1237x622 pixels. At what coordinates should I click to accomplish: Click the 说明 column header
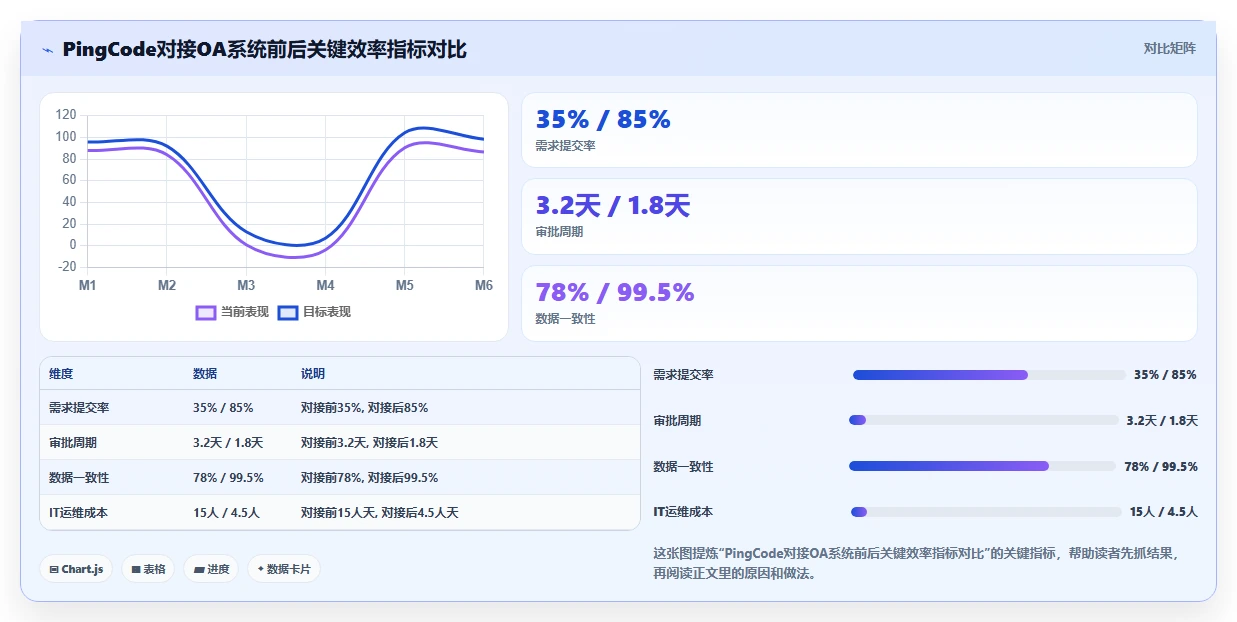tap(313, 374)
